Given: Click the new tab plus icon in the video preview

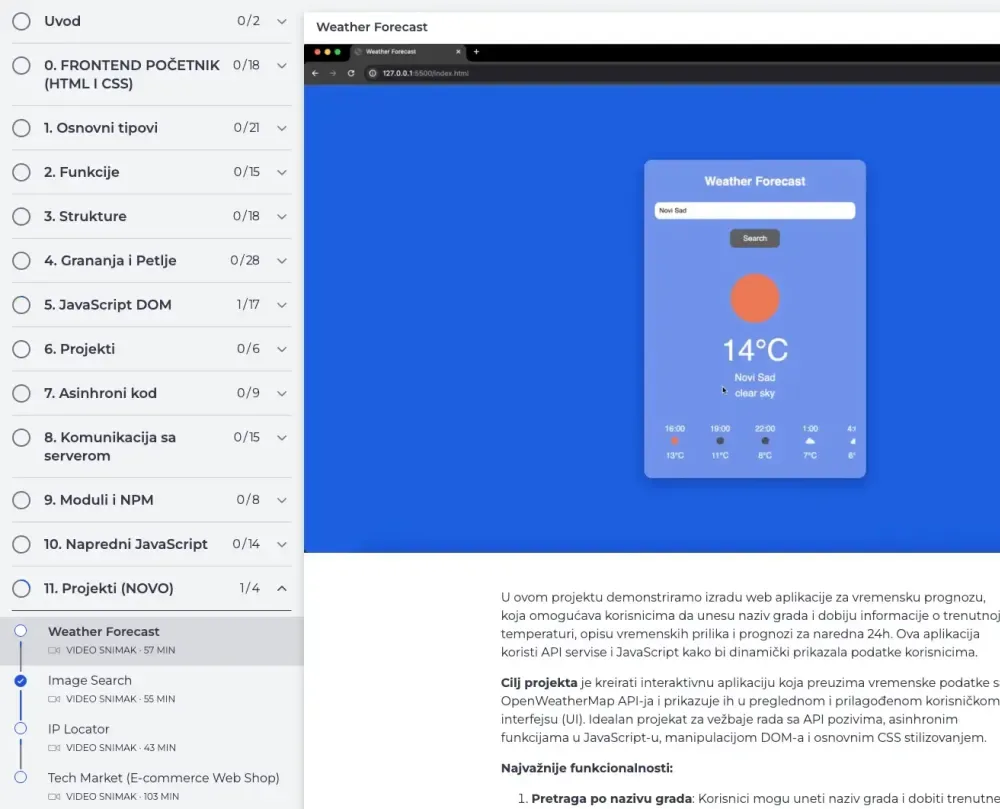Looking at the screenshot, I should [476, 52].
